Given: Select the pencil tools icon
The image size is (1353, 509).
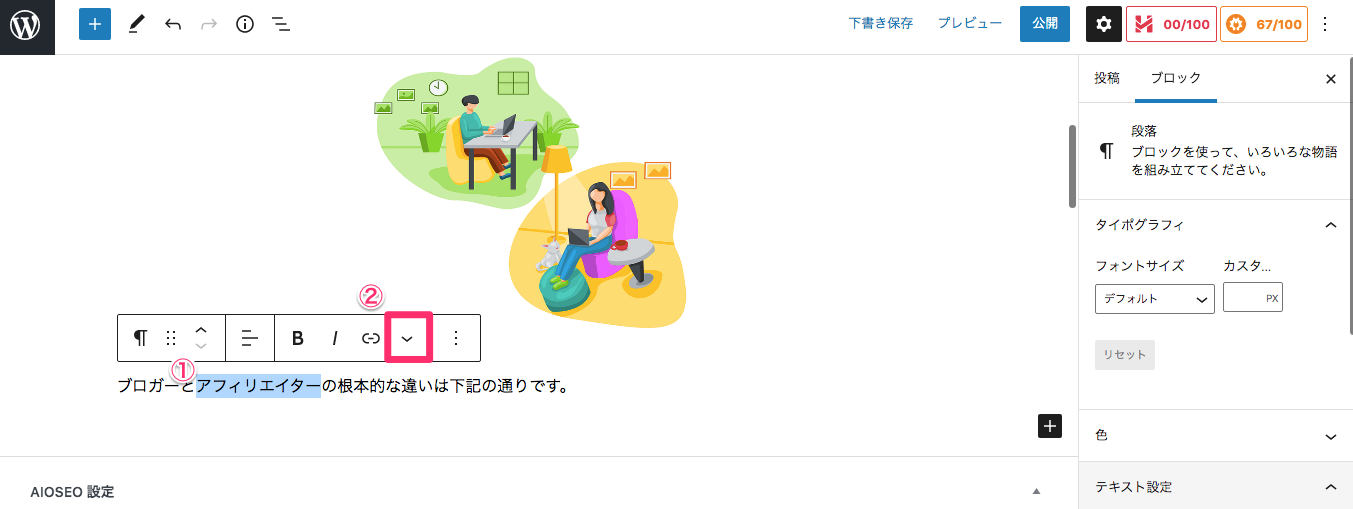Looking at the screenshot, I should point(137,24).
